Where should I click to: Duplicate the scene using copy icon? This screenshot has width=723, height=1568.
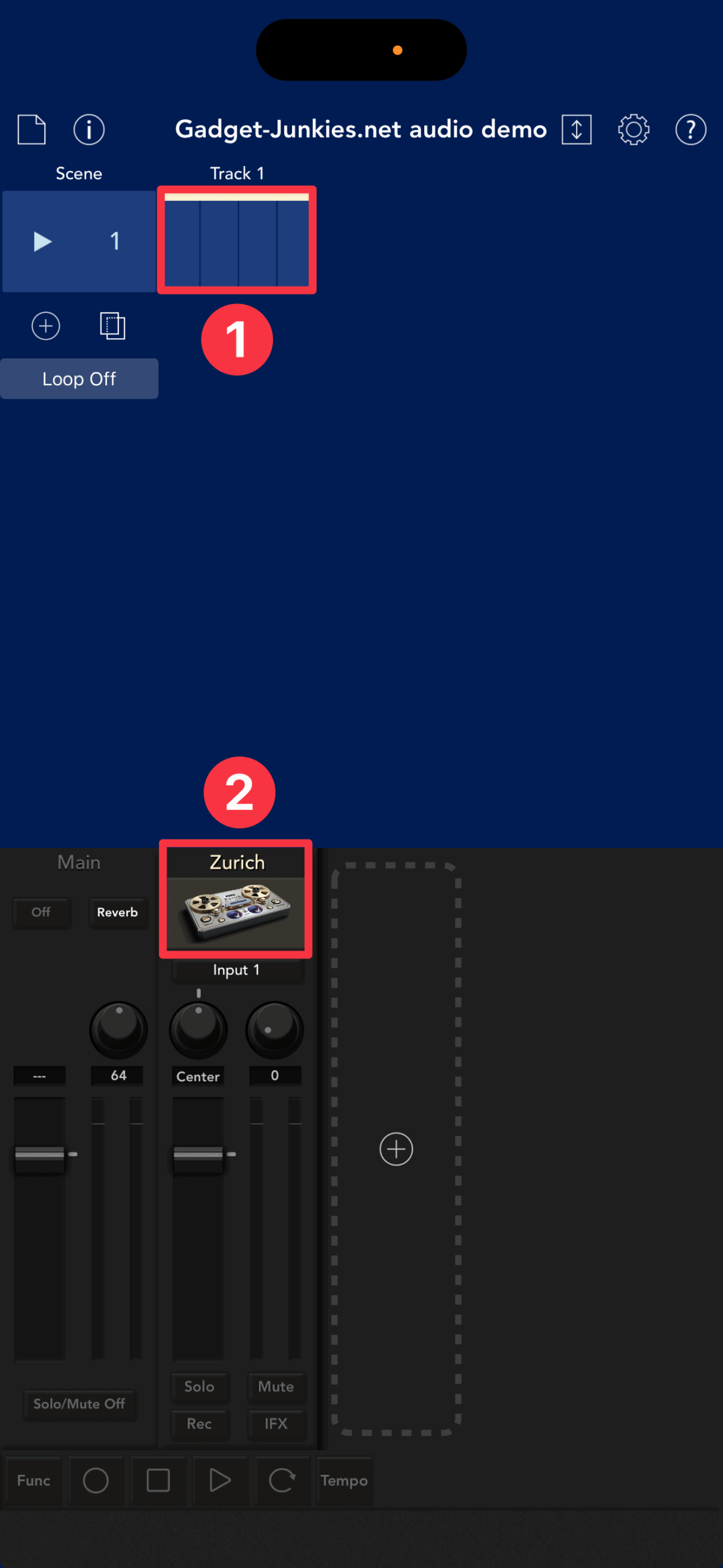click(113, 326)
